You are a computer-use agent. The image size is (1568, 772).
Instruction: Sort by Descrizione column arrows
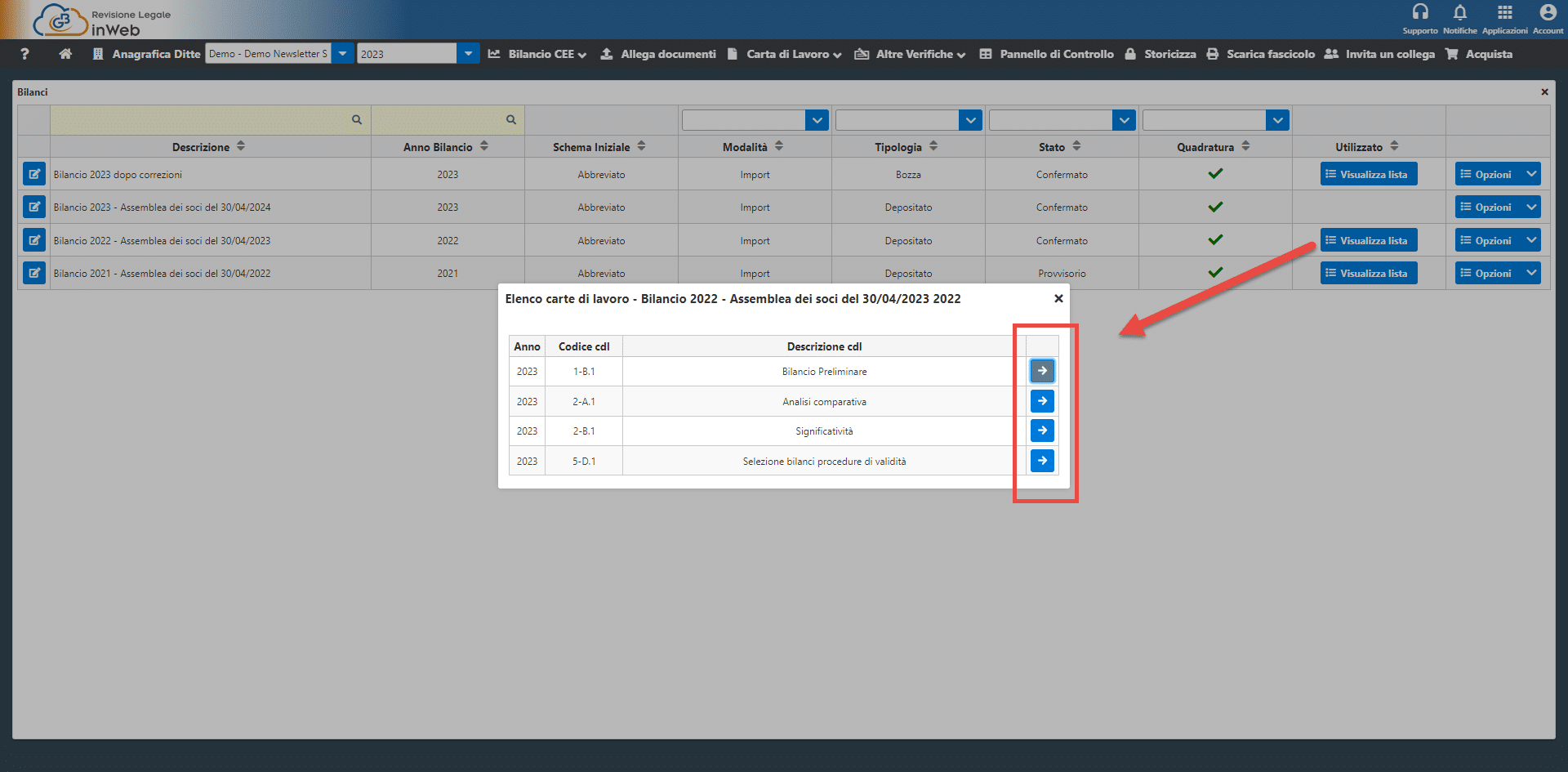241,146
